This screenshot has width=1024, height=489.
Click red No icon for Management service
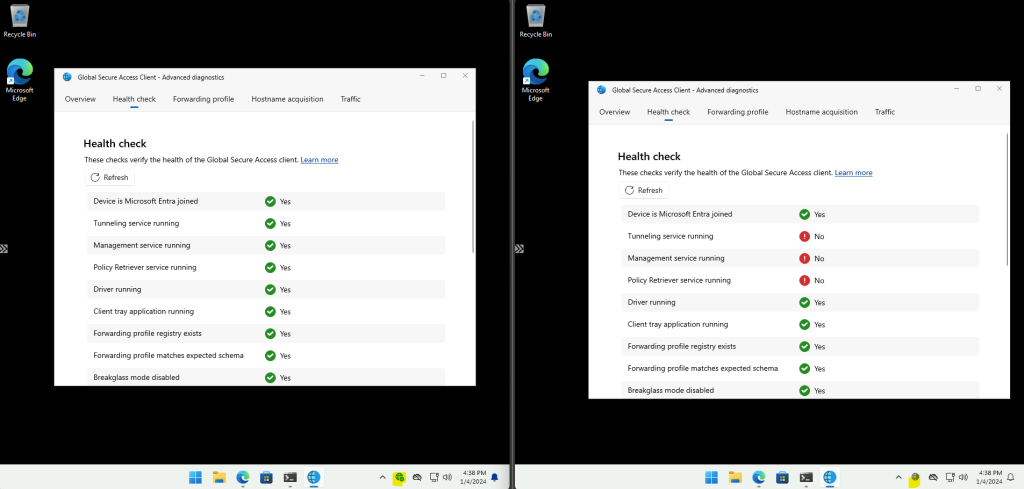(805, 259)
